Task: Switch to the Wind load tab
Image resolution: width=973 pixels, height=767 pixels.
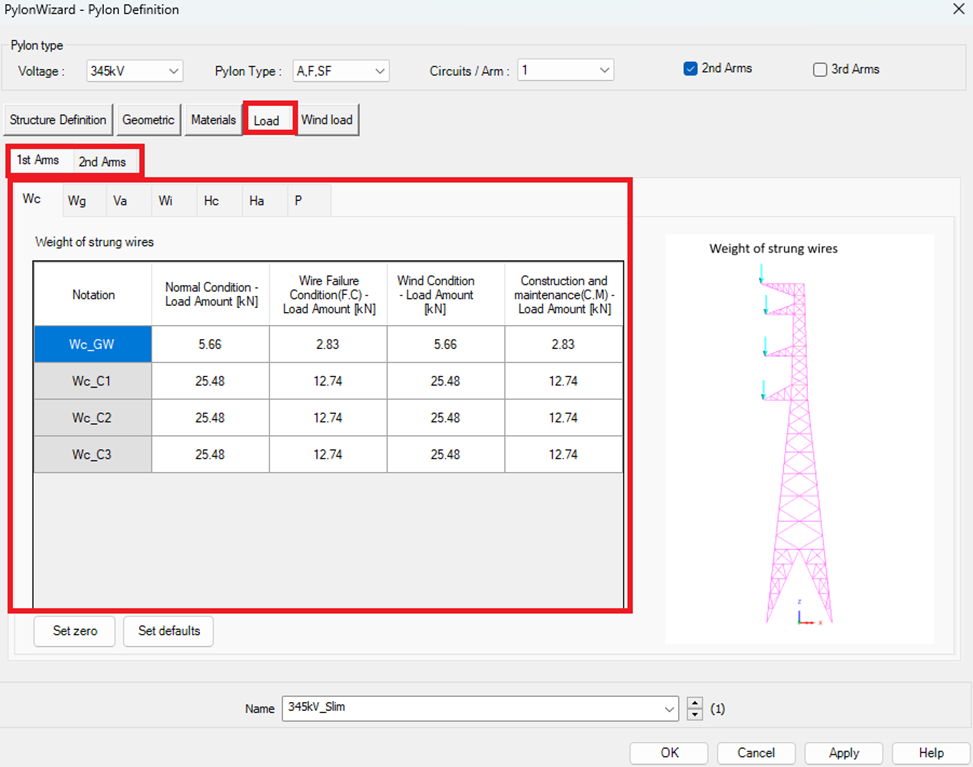Action: coord(327,119)
